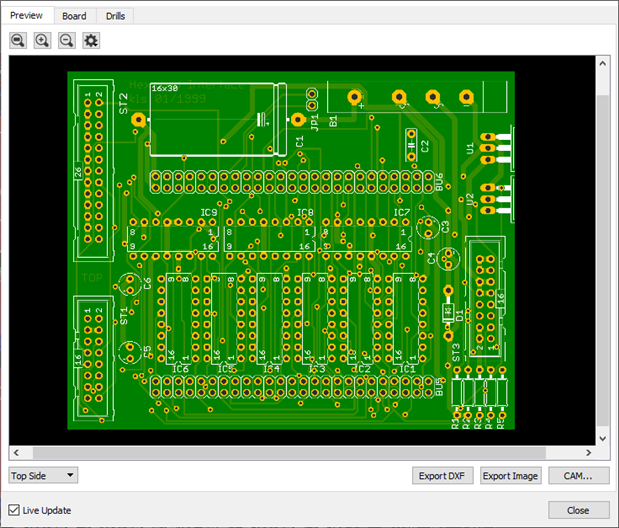This screenshot has width=619, height=528.
Task: Open the Drills tab
Action: pos(115,16)
